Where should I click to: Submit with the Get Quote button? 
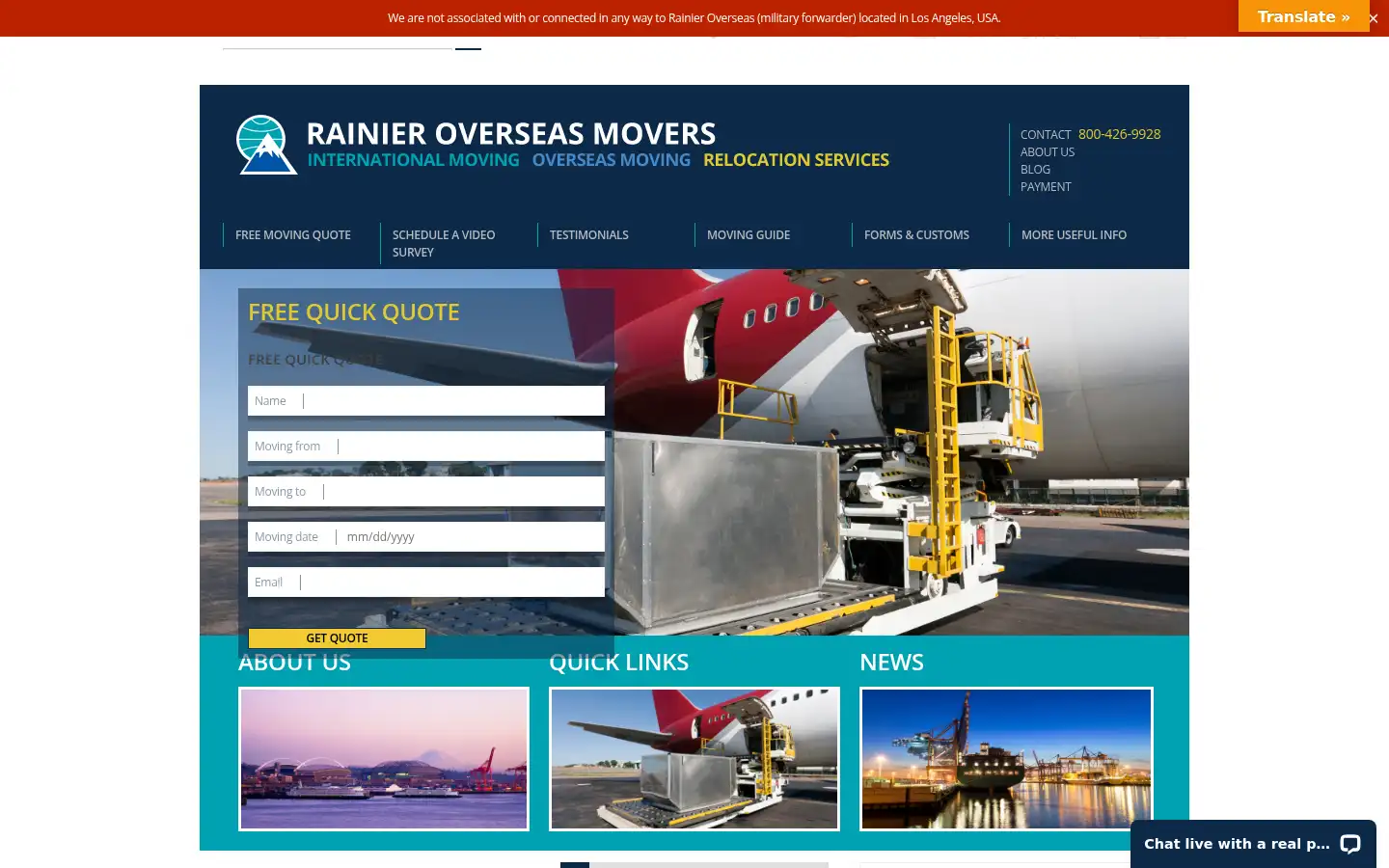[337, 638]
